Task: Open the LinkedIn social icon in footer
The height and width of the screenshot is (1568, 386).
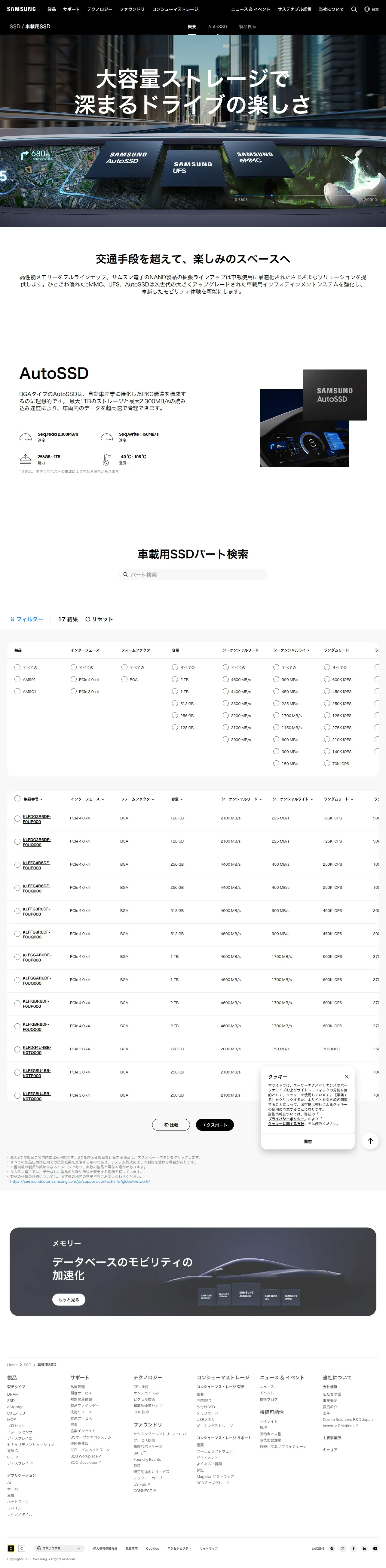Action: (x=365, y=1548)
